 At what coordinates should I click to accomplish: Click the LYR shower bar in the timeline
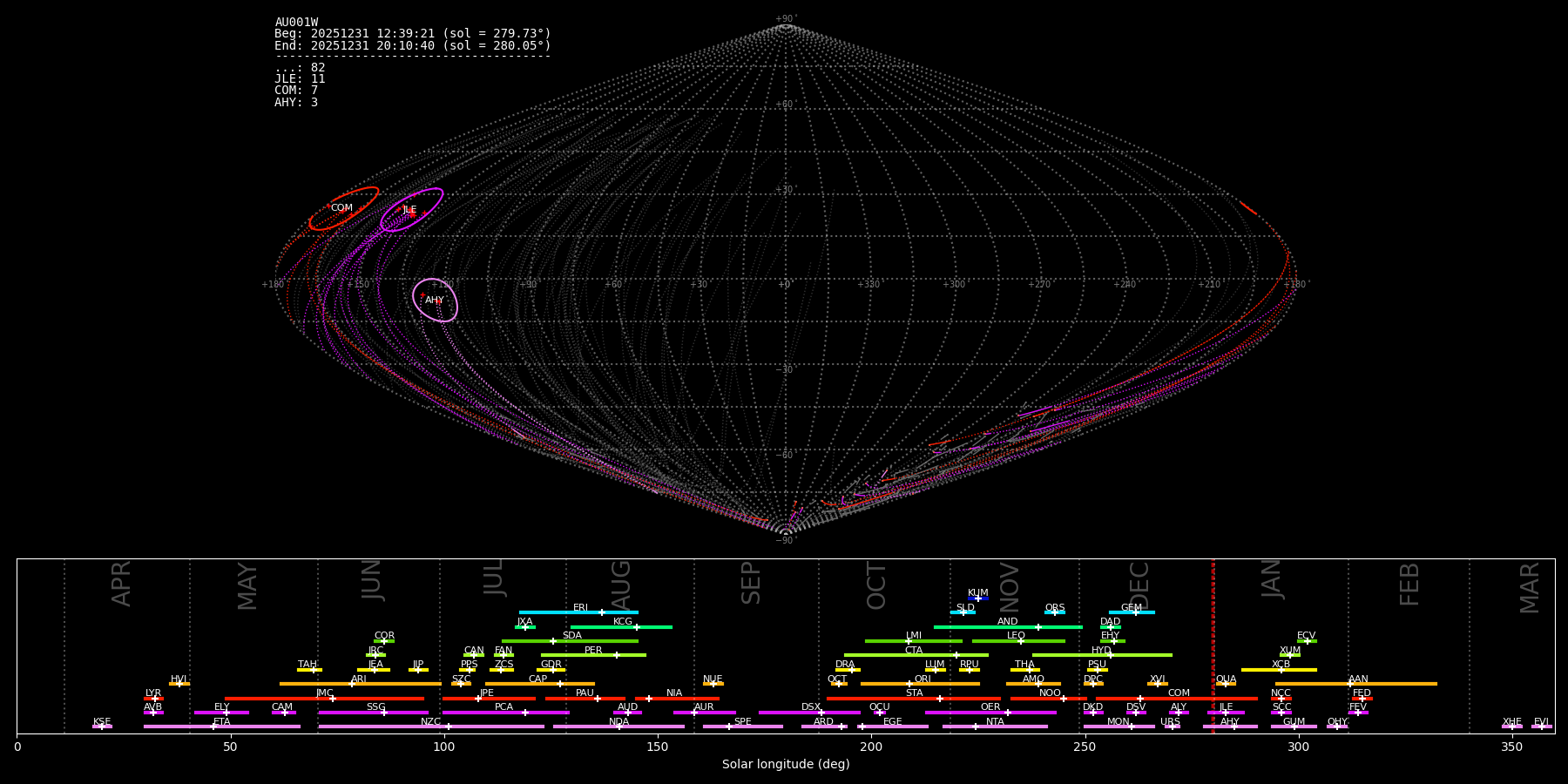153,698
